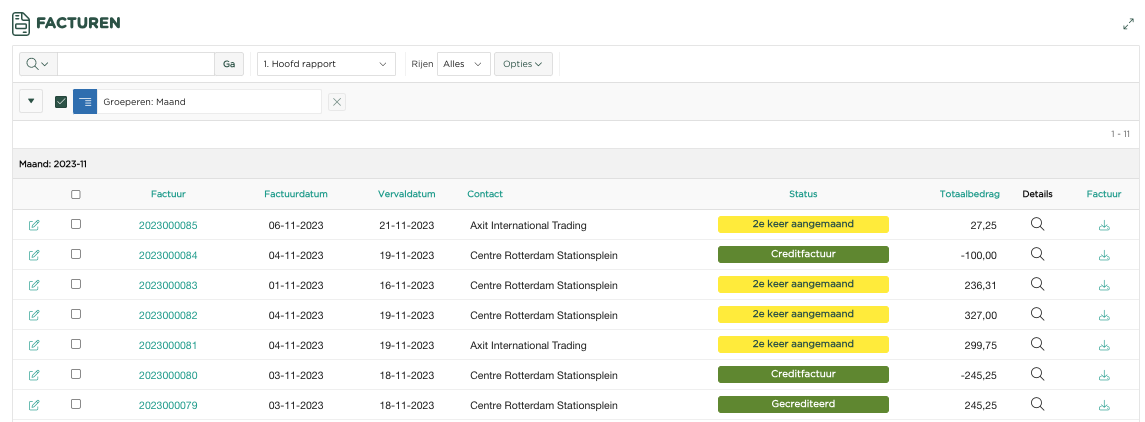The width and height of the screenshot is (1145, 422).
Task: Download invoice 2023000080 file
Action: (x=1104, y=375)
